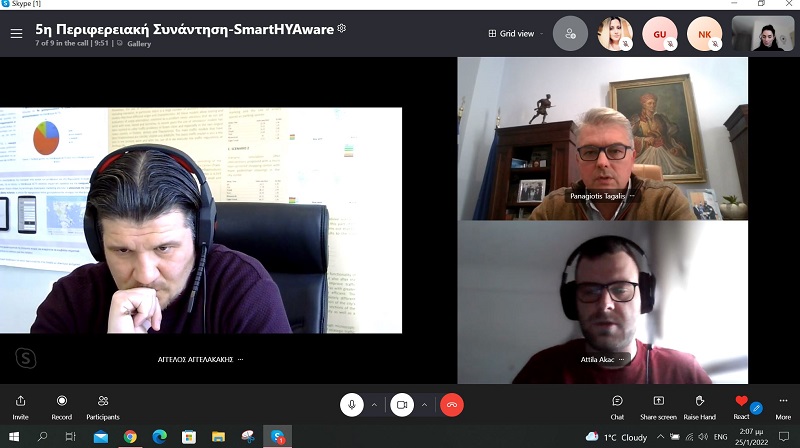Click the Gallery label under meeting title
The width and height of the screenshot is (800, 448).
[139, 44]
